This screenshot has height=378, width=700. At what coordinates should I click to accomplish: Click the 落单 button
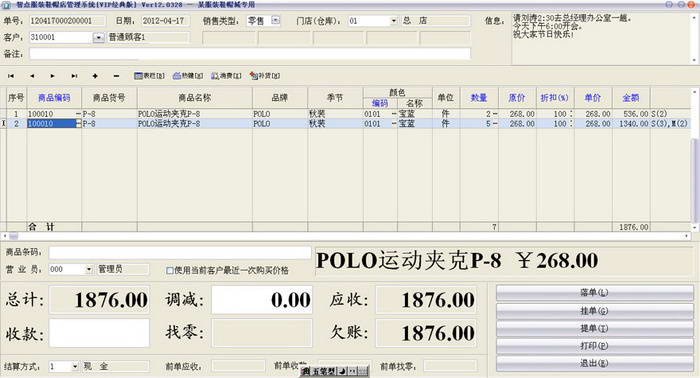click(x=594, y=293)
